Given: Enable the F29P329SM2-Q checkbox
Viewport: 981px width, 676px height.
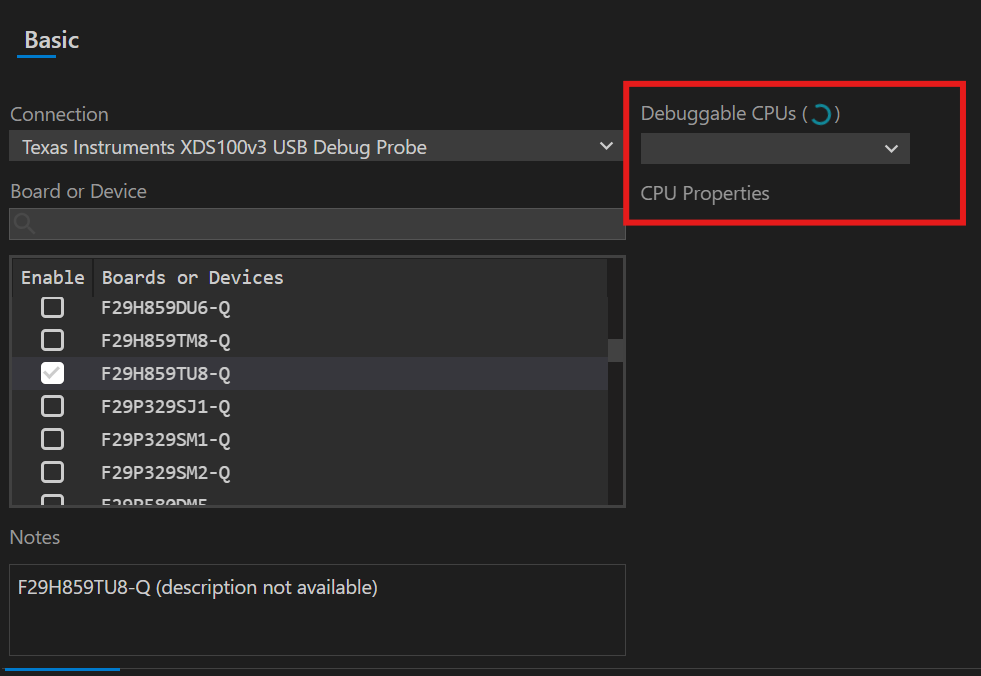Looking at the screenshot, I should point(53,472).
